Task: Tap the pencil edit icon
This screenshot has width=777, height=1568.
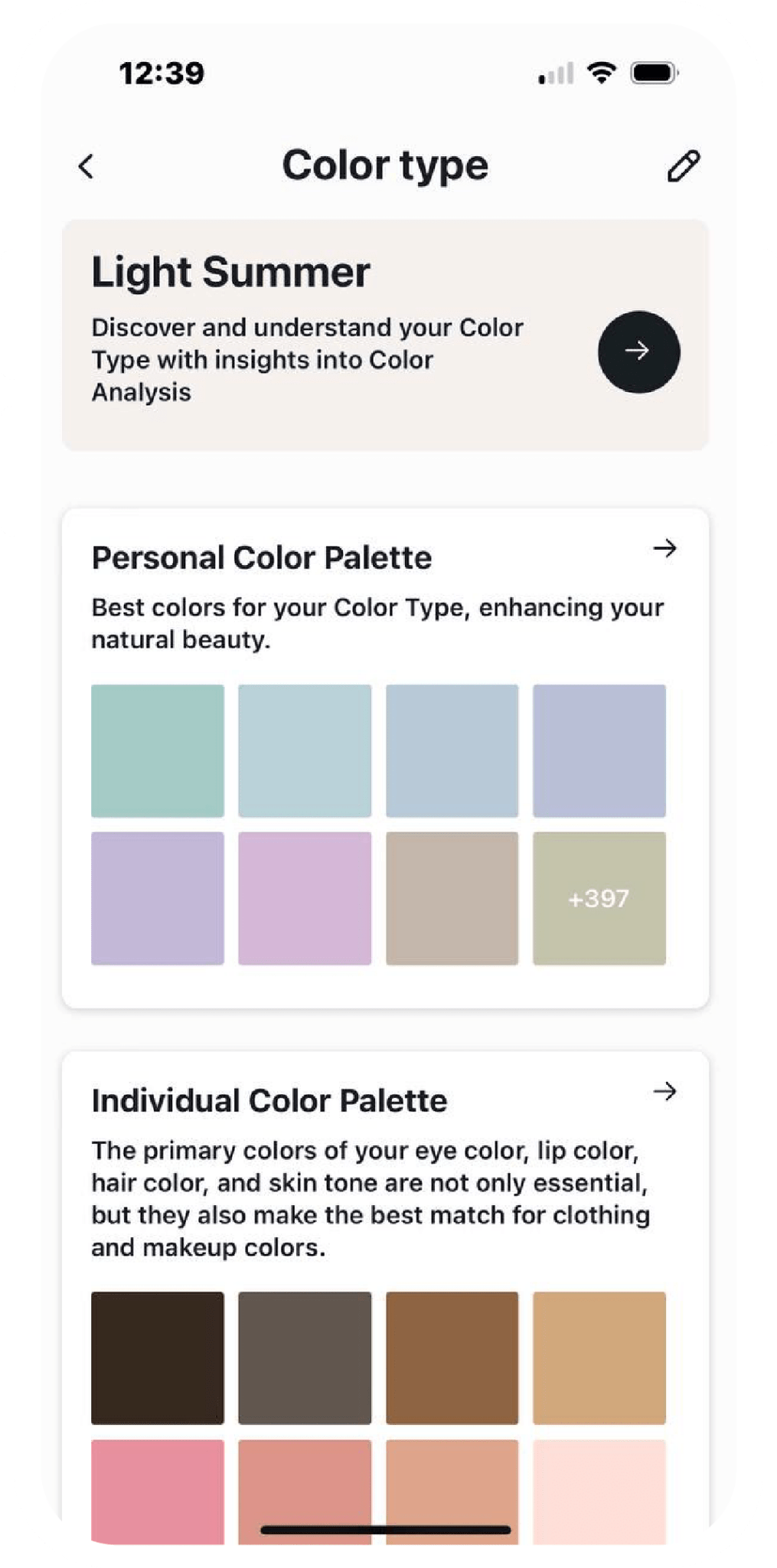Action: [684, 165]
